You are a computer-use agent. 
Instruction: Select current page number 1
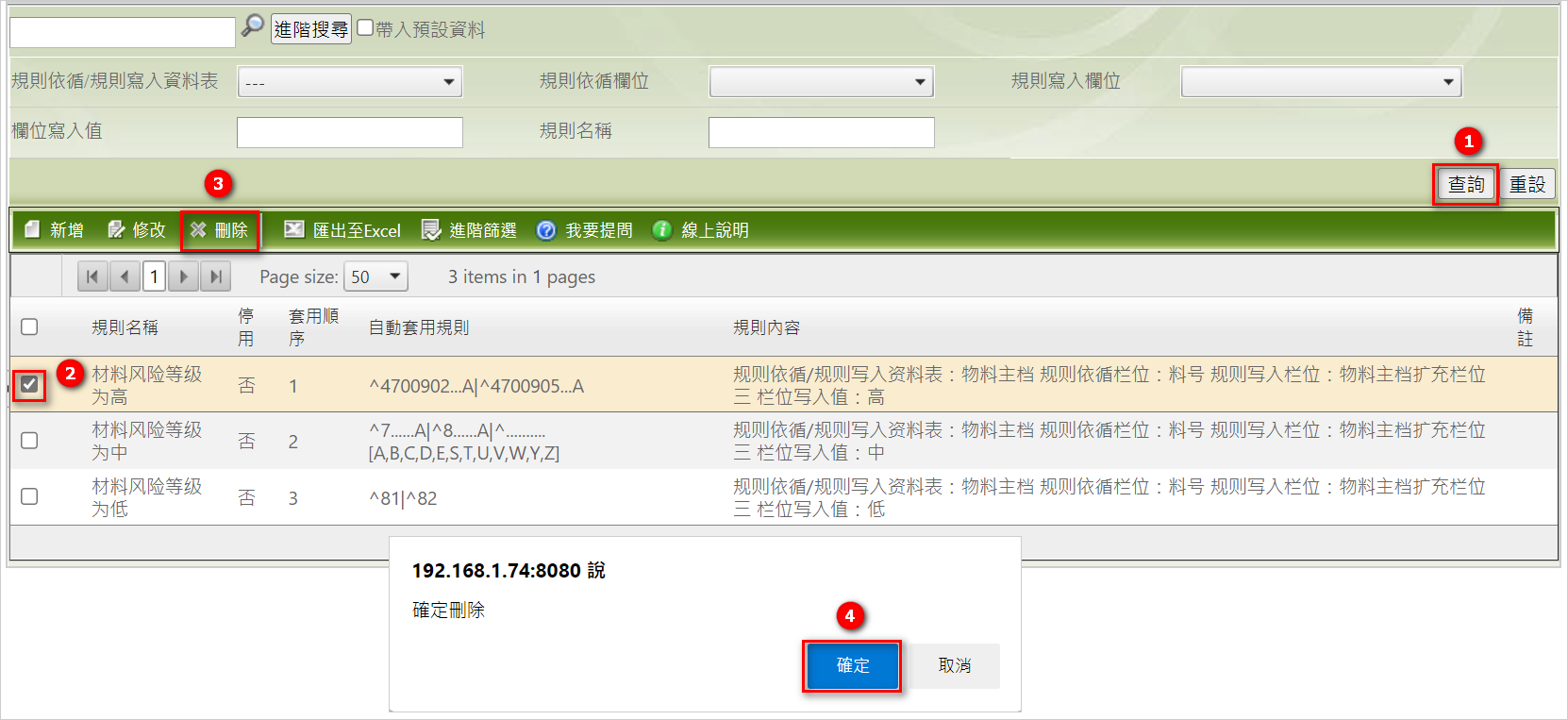tap(154, 276)
